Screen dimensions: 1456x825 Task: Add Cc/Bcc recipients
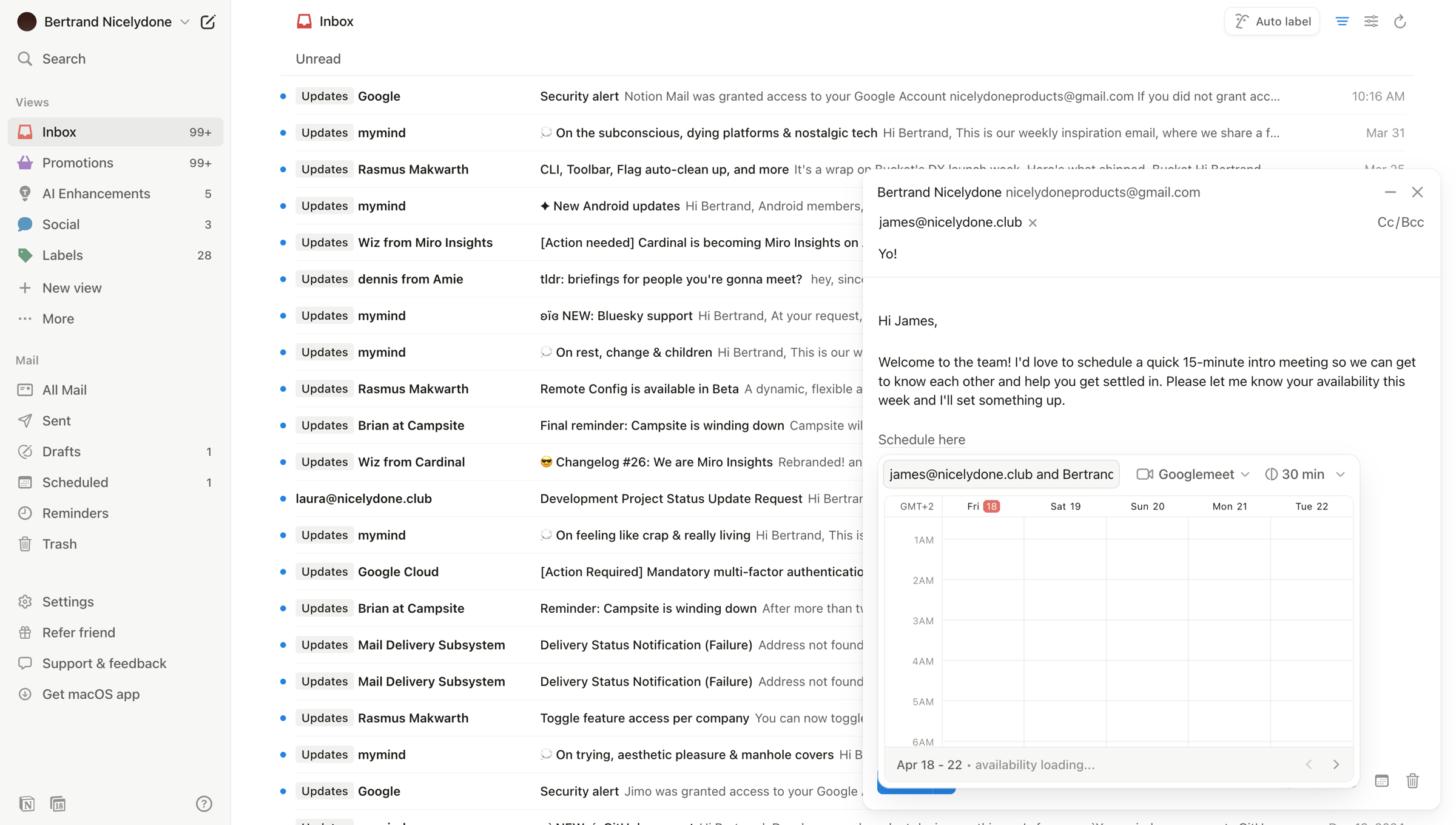1400,223
